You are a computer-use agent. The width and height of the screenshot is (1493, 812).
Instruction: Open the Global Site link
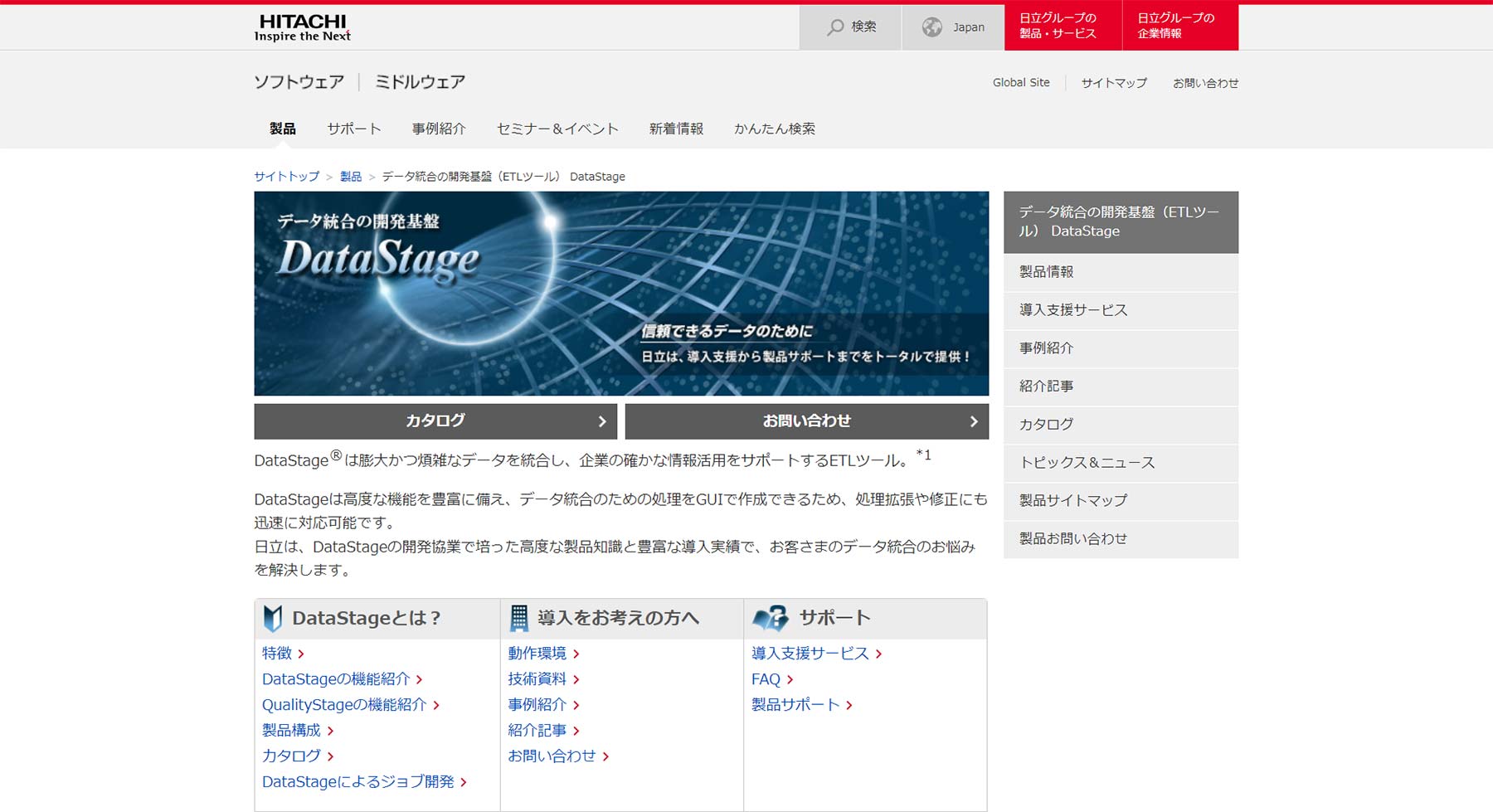(1021, 83)
